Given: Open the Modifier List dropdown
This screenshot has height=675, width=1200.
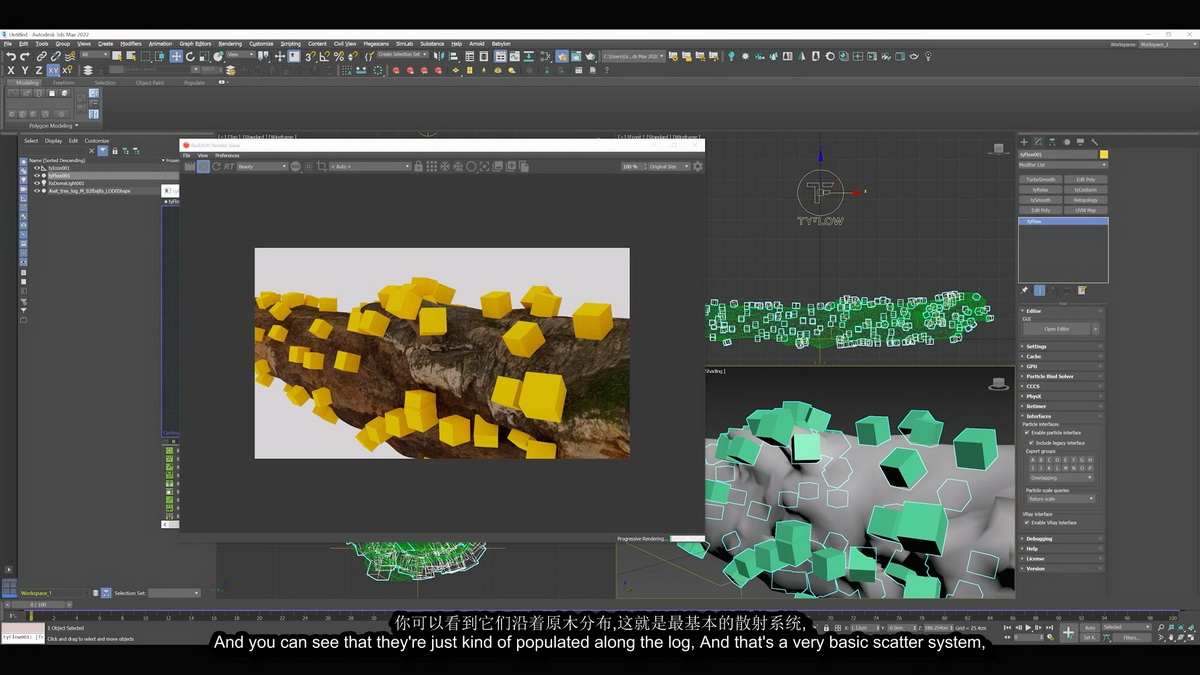Looking at the screenshot, I should [1063, 165].
